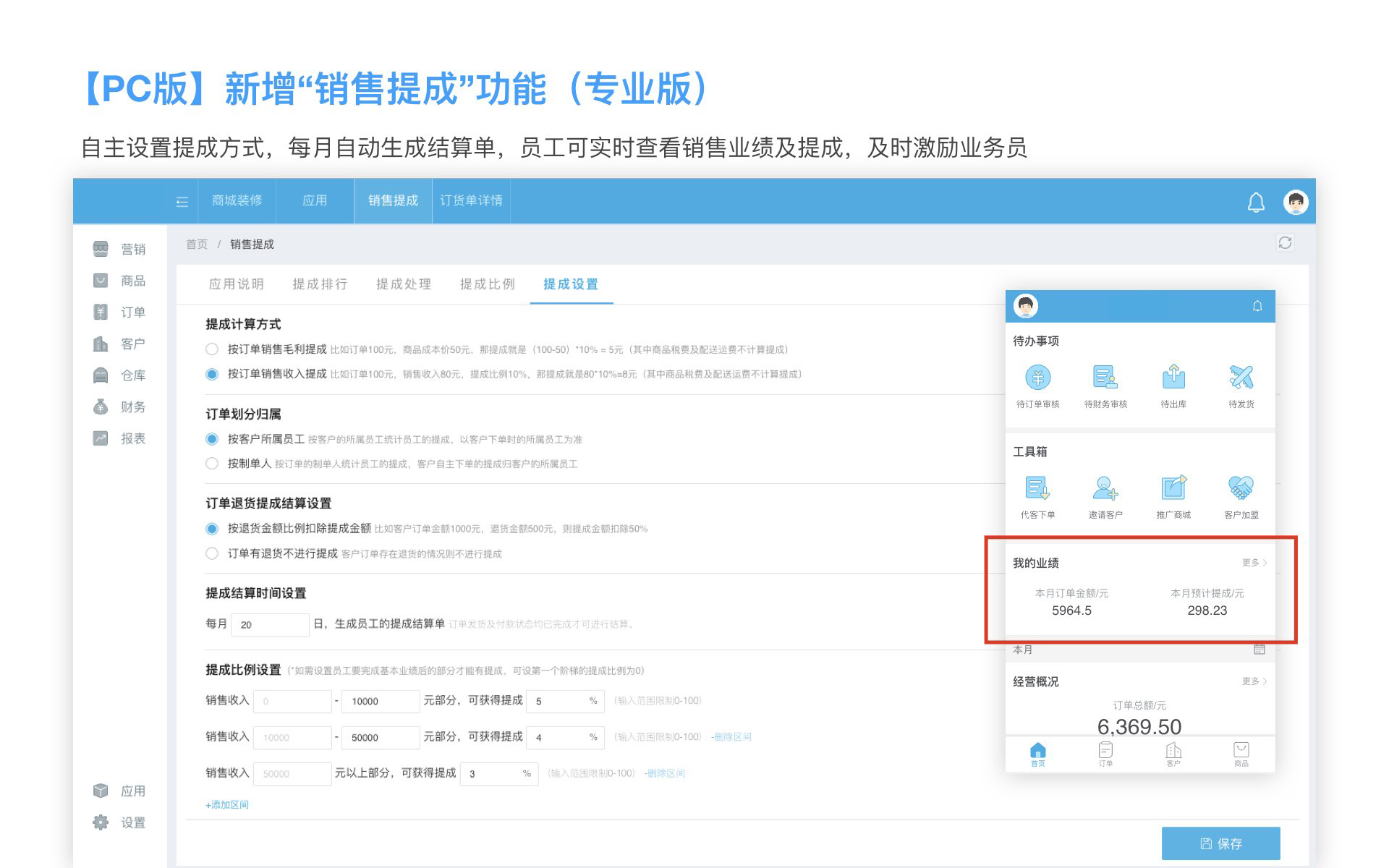Select 按制单人 radio option
The width and height of the screenshot is (1389, 868).
click(212, 464)
